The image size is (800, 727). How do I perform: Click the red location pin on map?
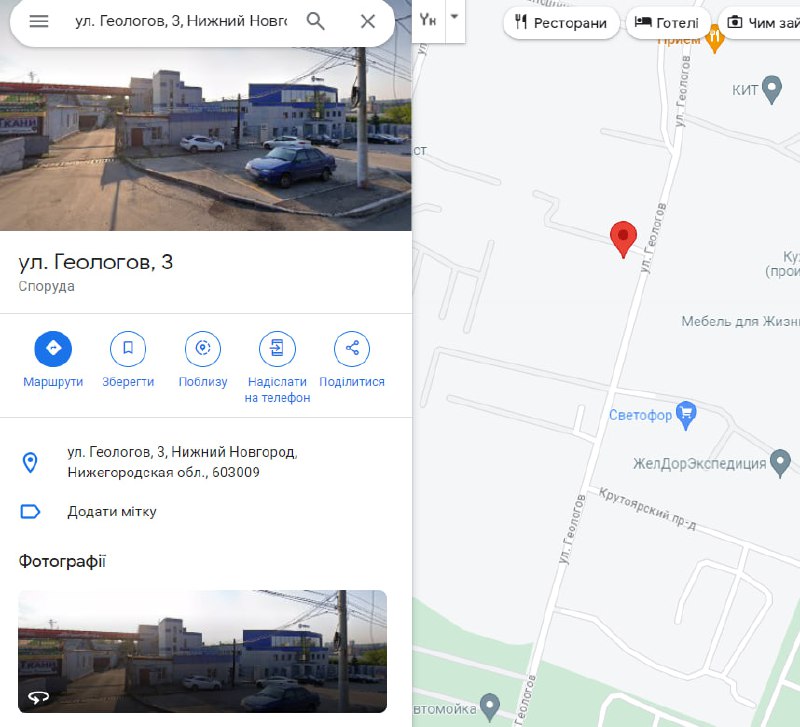(x=623, y=239)
